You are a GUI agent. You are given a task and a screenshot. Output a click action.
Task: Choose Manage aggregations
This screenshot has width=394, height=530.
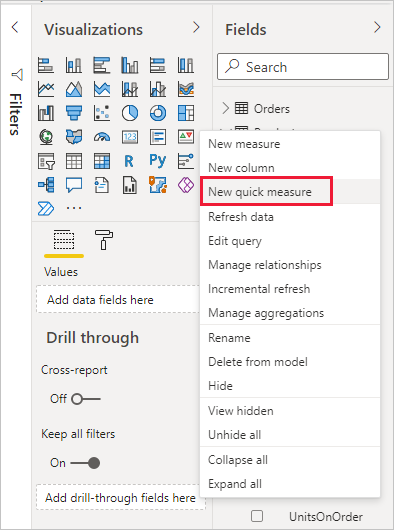pos(290,313)
